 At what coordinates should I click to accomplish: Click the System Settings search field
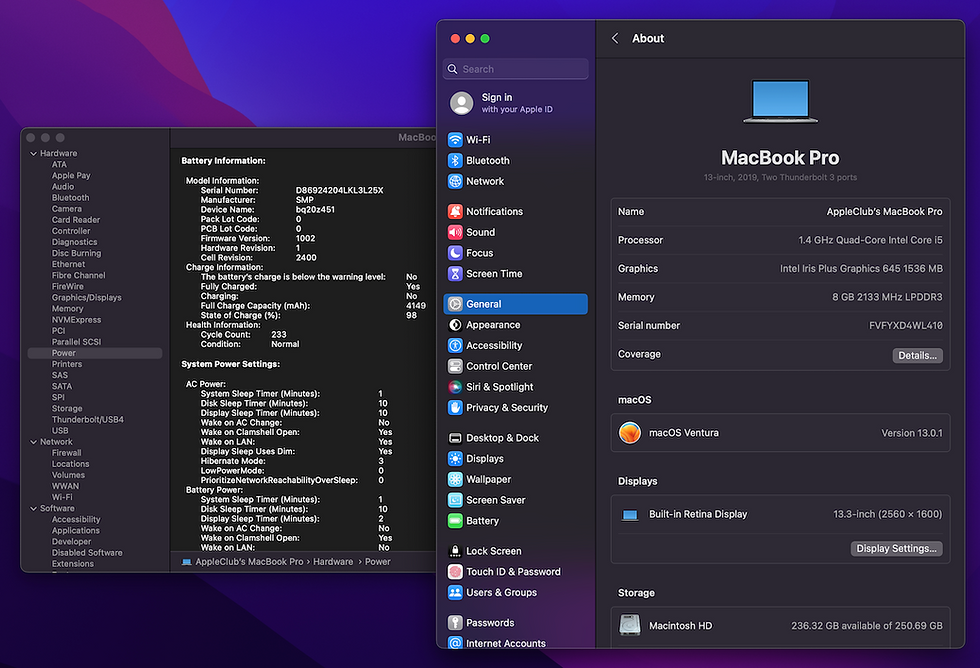(x=516, y=69)
